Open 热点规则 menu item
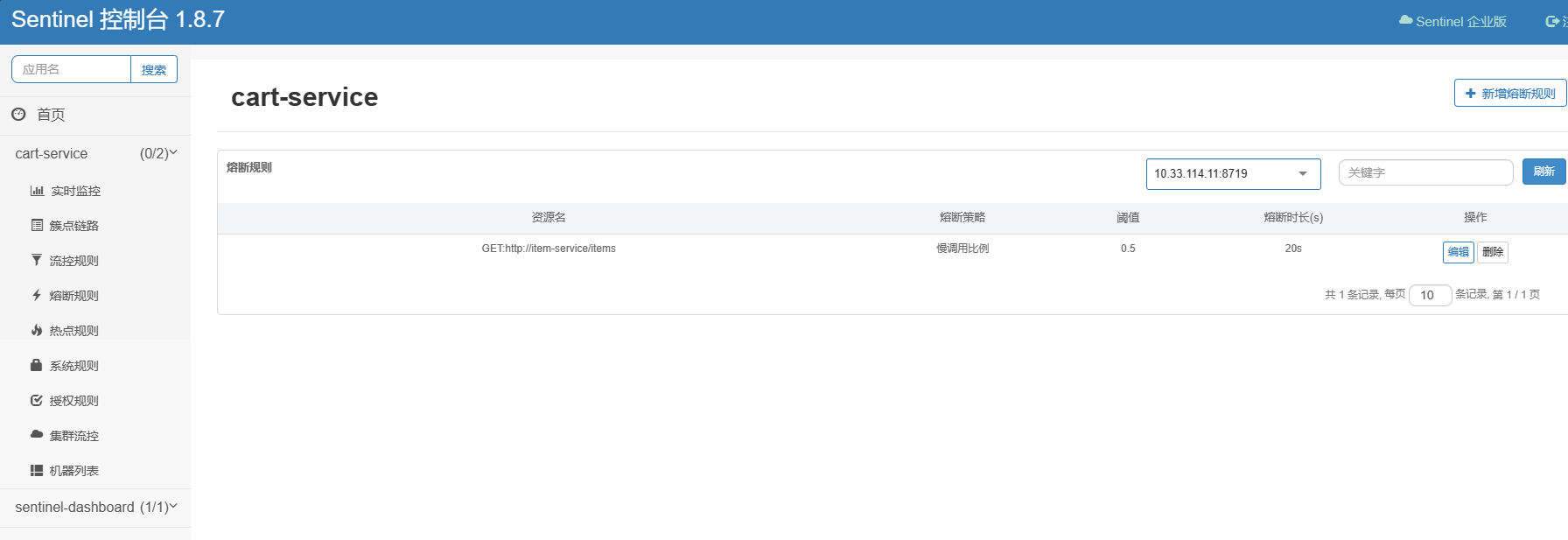The image size is (1568, 540). [x=74, y=331]
